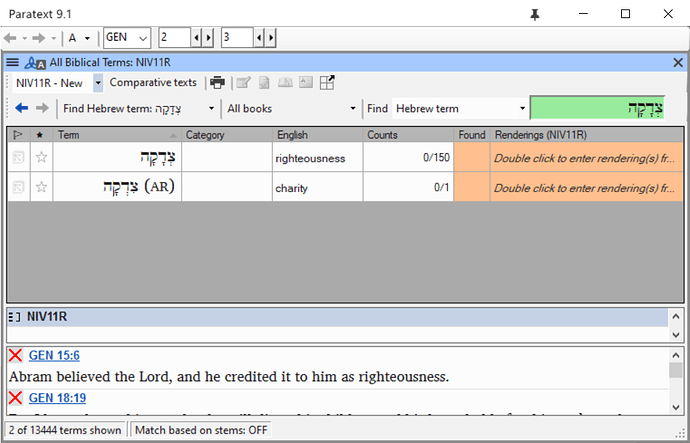The height and width of the screenshot is (443, 690).
Task: Click the Renderings (NIV11R) column header
Action: pos(587,135)
